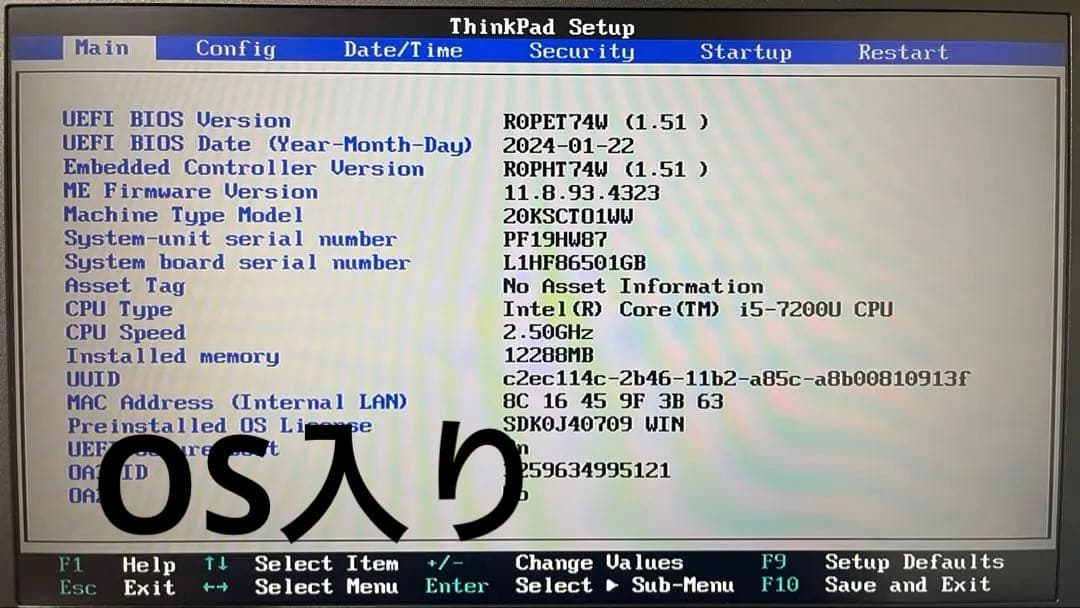Open the Date/Time tab

click(403, 48)
